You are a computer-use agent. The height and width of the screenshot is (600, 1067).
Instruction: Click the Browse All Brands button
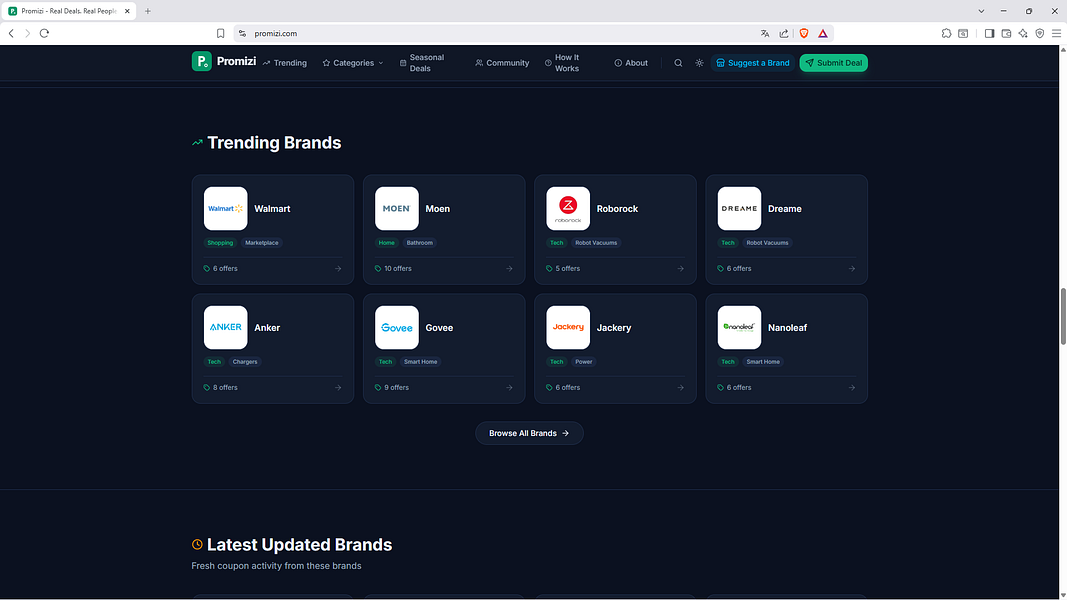[x=529, y=433]
